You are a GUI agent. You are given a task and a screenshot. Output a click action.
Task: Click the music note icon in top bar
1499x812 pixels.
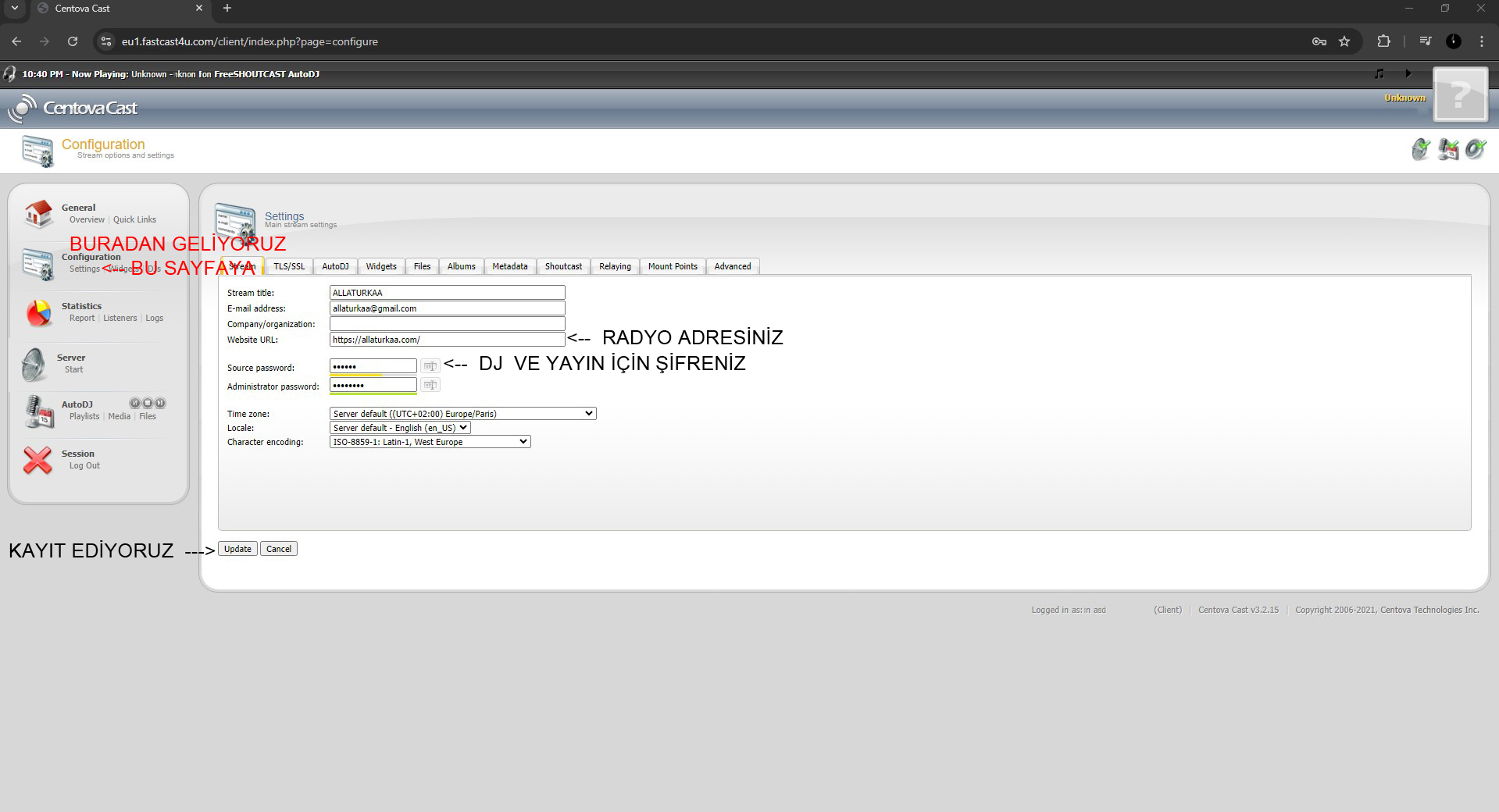tap(1379, 73)
